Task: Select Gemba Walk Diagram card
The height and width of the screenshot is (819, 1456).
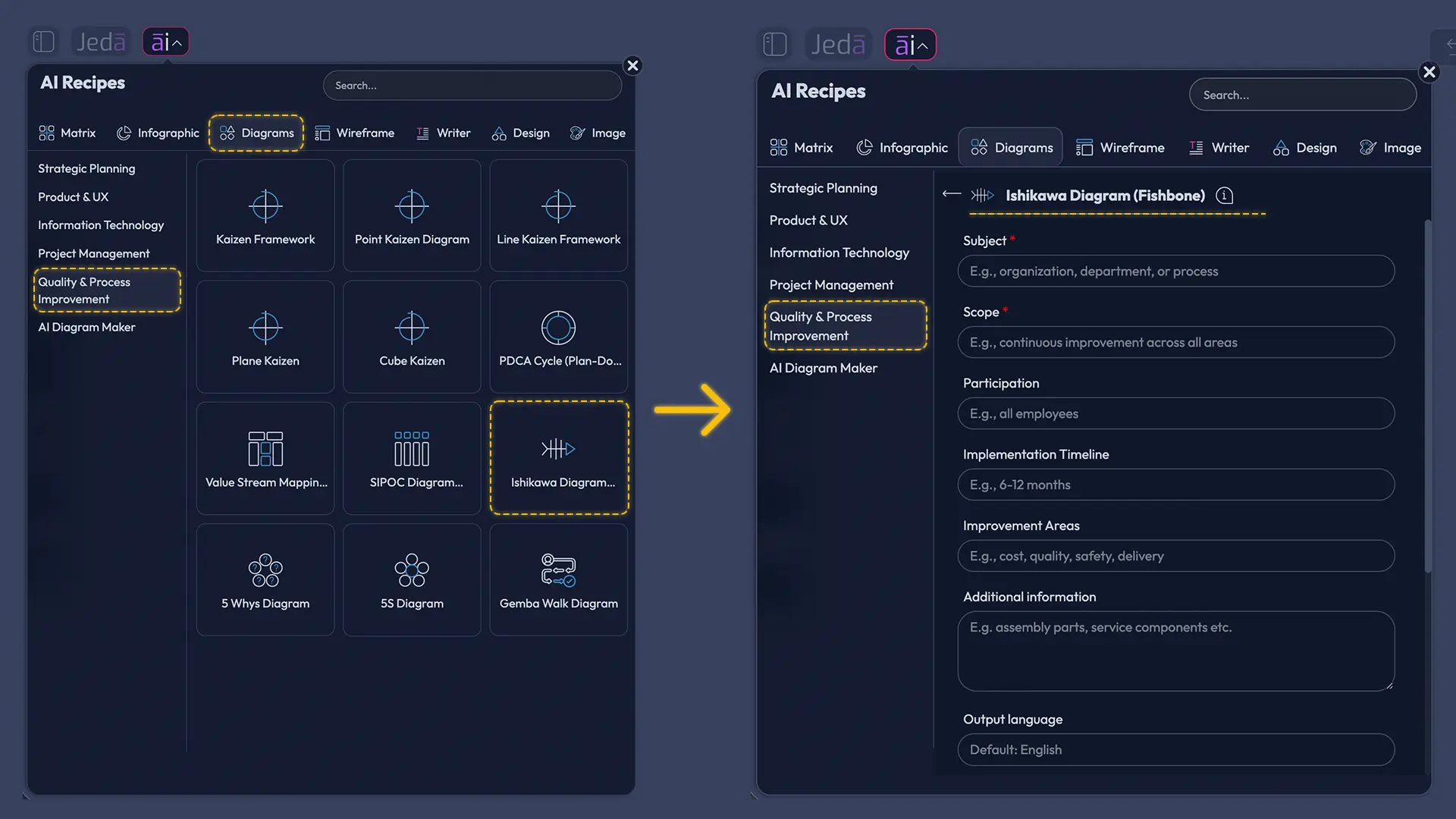Action: pos(559,579)
